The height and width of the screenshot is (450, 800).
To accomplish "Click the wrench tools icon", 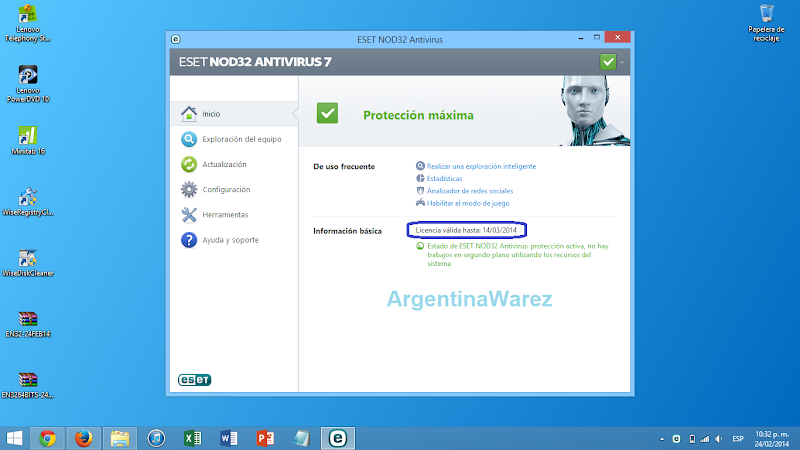I will (x=189, y=215).
